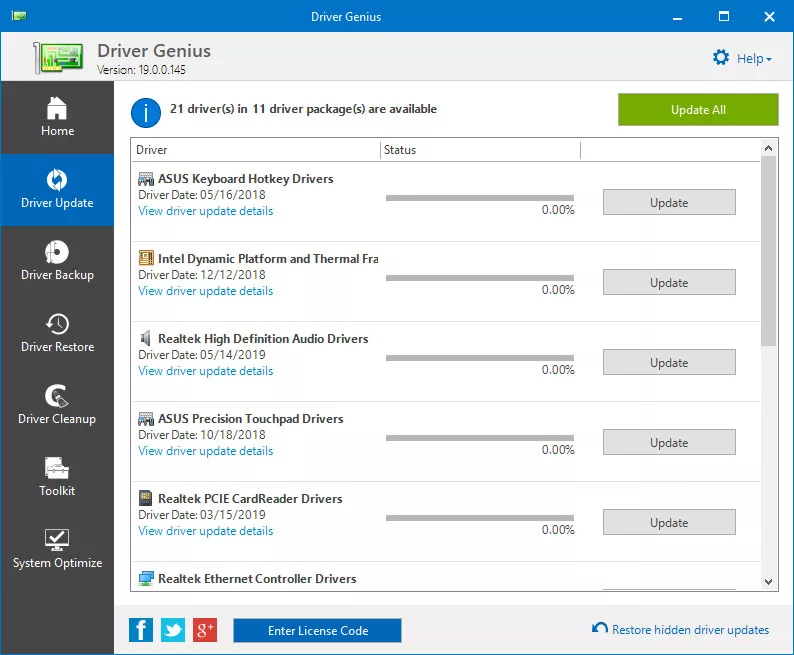
Task: Click the ASUS Precision Touchpad driver icon
Action: coord(146,419)
